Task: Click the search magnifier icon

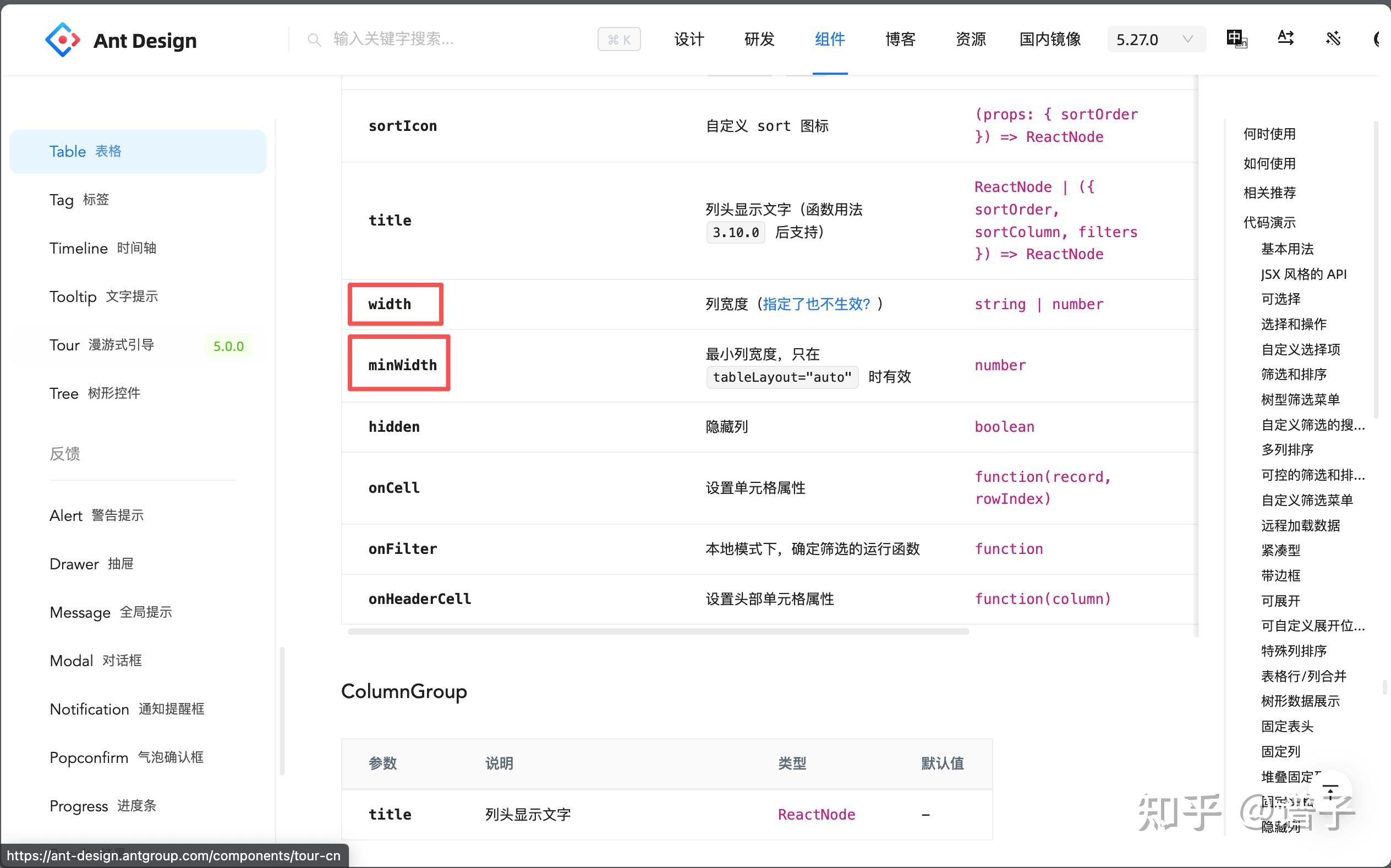Action: 314,40
